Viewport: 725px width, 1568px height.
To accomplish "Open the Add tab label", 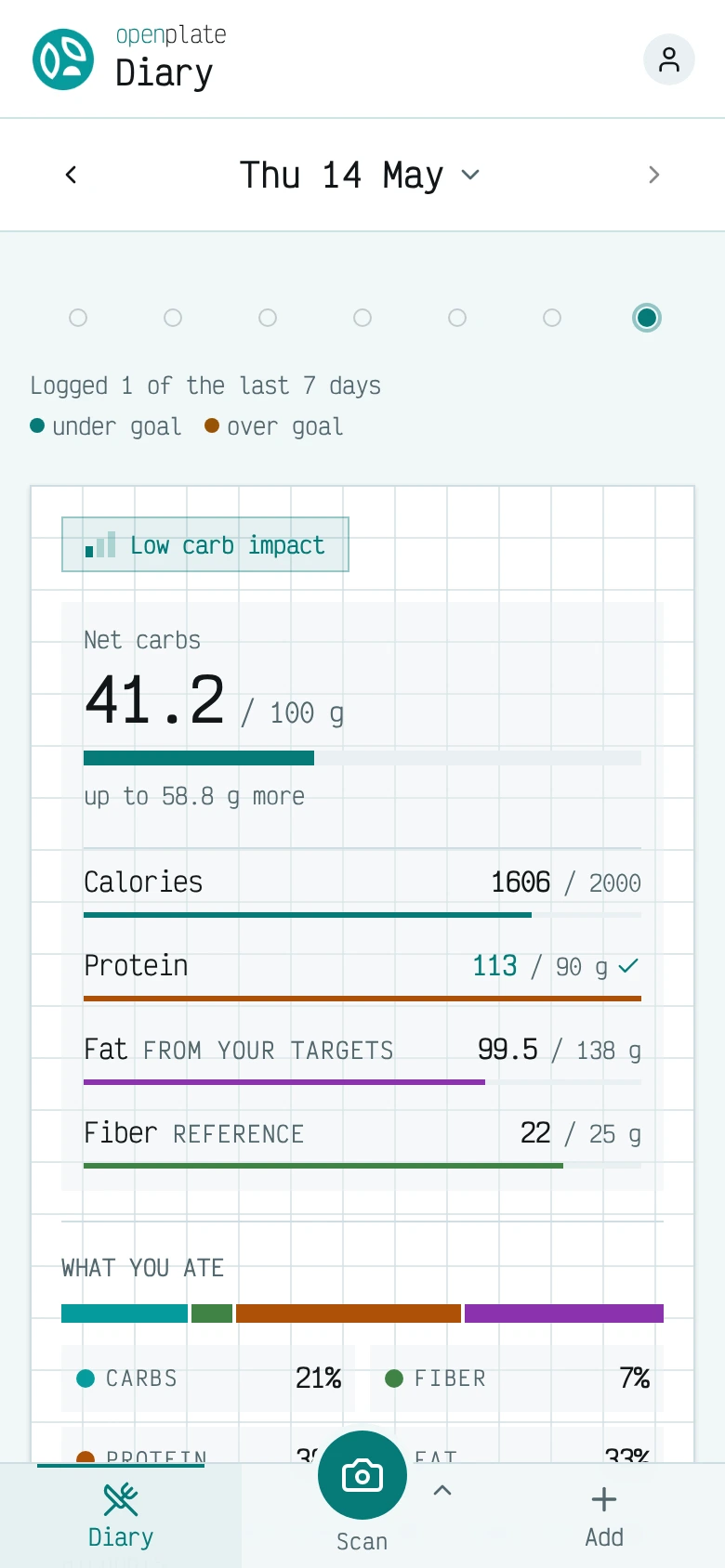I will click(x=604, y=1537).
